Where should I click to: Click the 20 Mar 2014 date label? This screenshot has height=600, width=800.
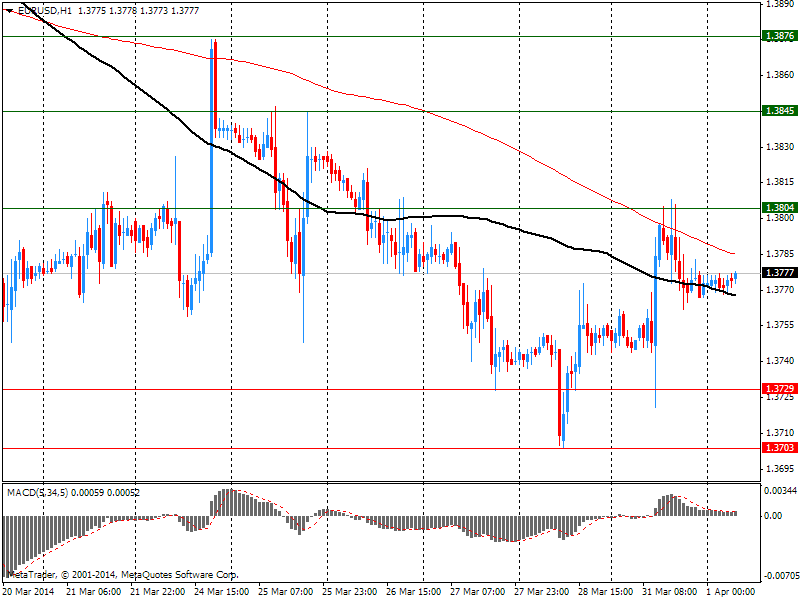tap(28, 592)
